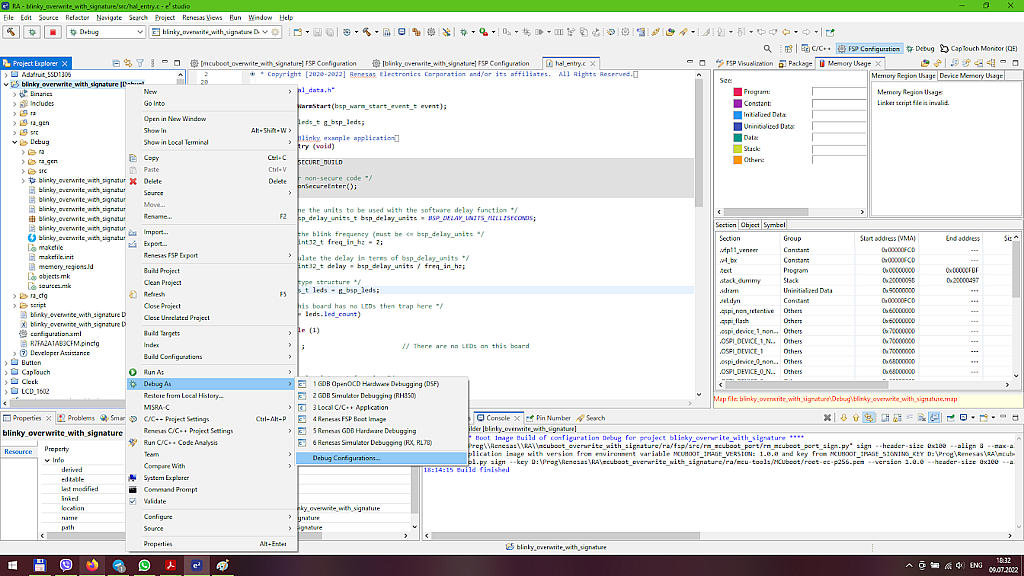Viewport: 1024px width, 576px height.
Task: Click the red Terminate icon in toolbar
Action: [53, 32]
